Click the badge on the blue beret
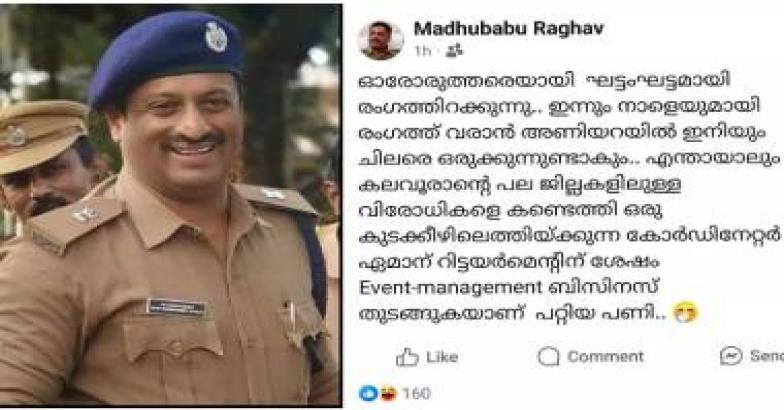 coord(216,36)
